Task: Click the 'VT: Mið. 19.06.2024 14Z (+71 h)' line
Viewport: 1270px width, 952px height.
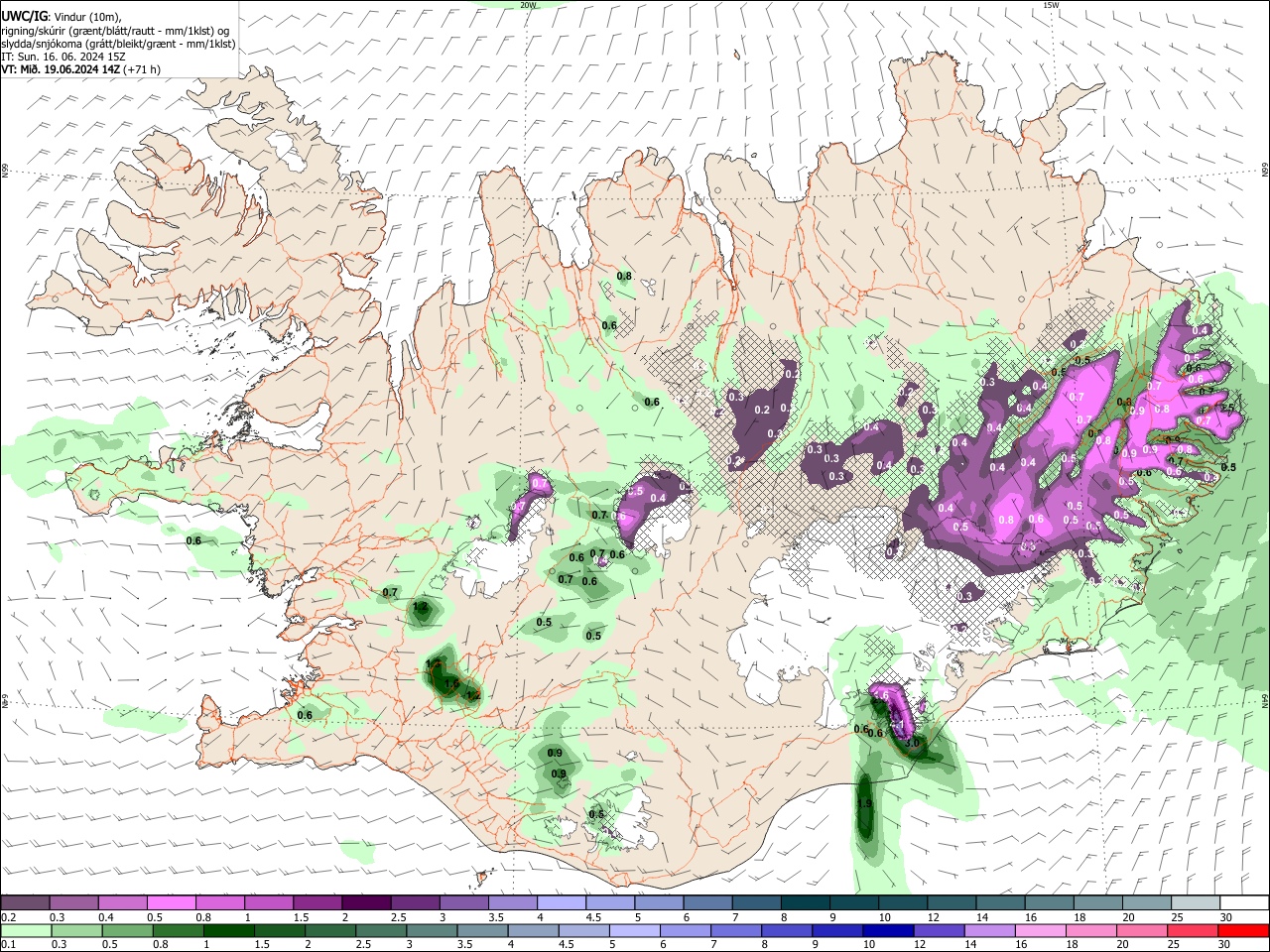Action: [x=80, y=69]
